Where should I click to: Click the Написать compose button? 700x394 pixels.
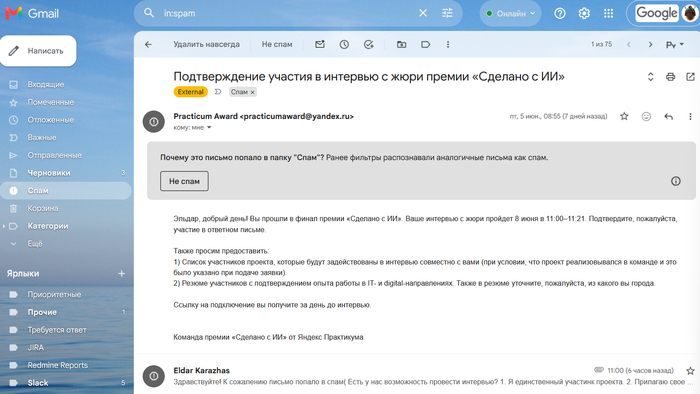(38, 51)
